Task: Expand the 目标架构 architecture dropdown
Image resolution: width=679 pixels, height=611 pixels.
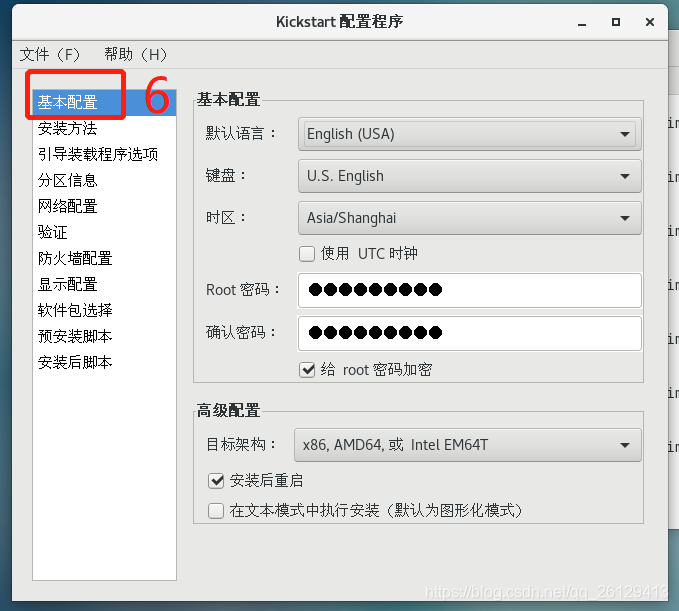Action: 468,445
